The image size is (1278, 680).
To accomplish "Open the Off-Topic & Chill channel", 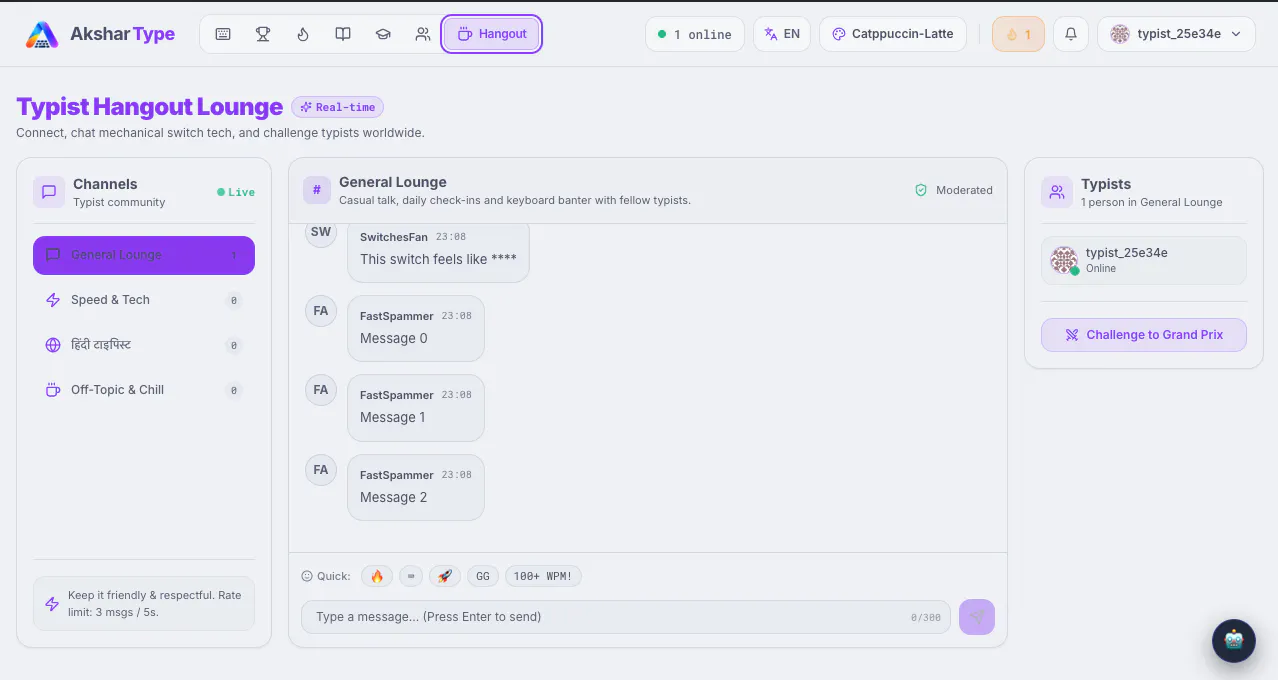I will [144, 390].
